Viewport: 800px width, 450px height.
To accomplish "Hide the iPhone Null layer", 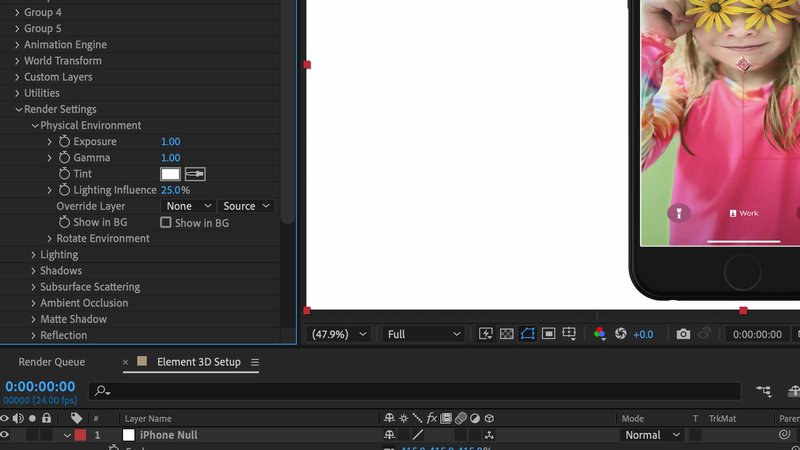I will pyautogui.click(x=5, y=435).
